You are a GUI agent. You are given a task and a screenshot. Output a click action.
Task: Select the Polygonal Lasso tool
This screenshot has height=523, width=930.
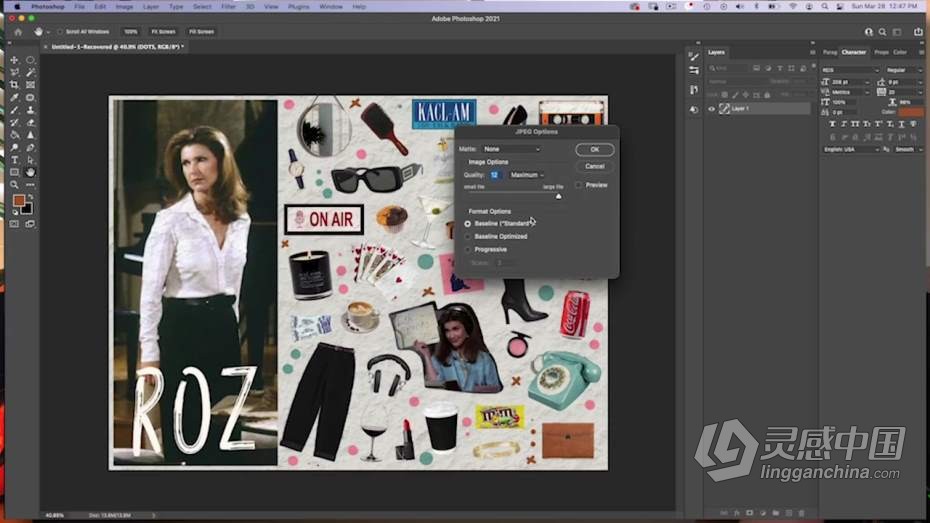[x=14, y=72]
